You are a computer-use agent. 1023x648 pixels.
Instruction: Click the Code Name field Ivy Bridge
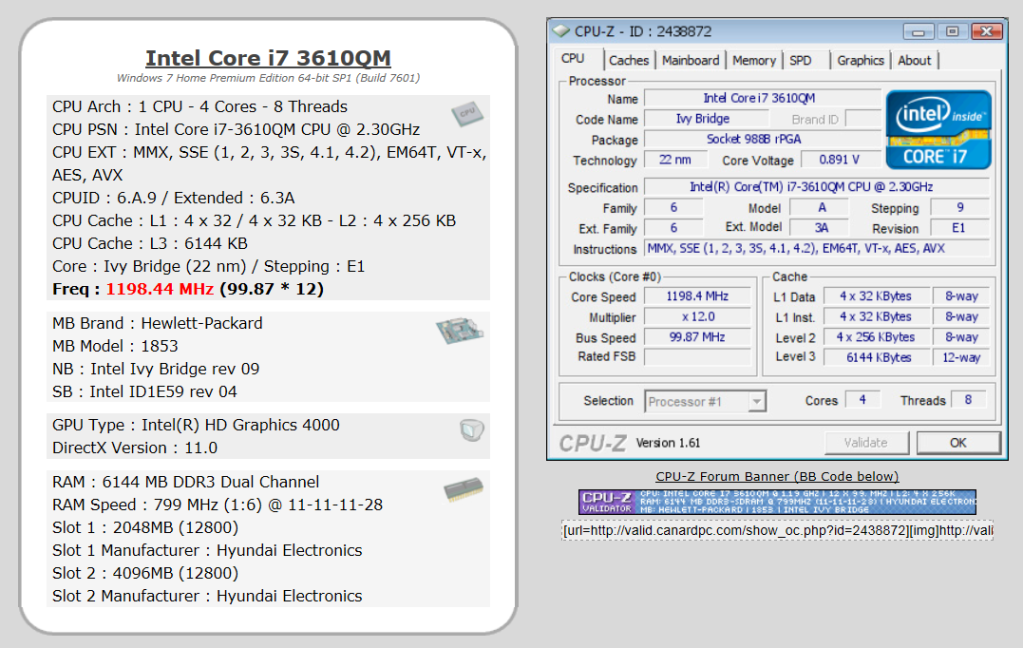705,119
